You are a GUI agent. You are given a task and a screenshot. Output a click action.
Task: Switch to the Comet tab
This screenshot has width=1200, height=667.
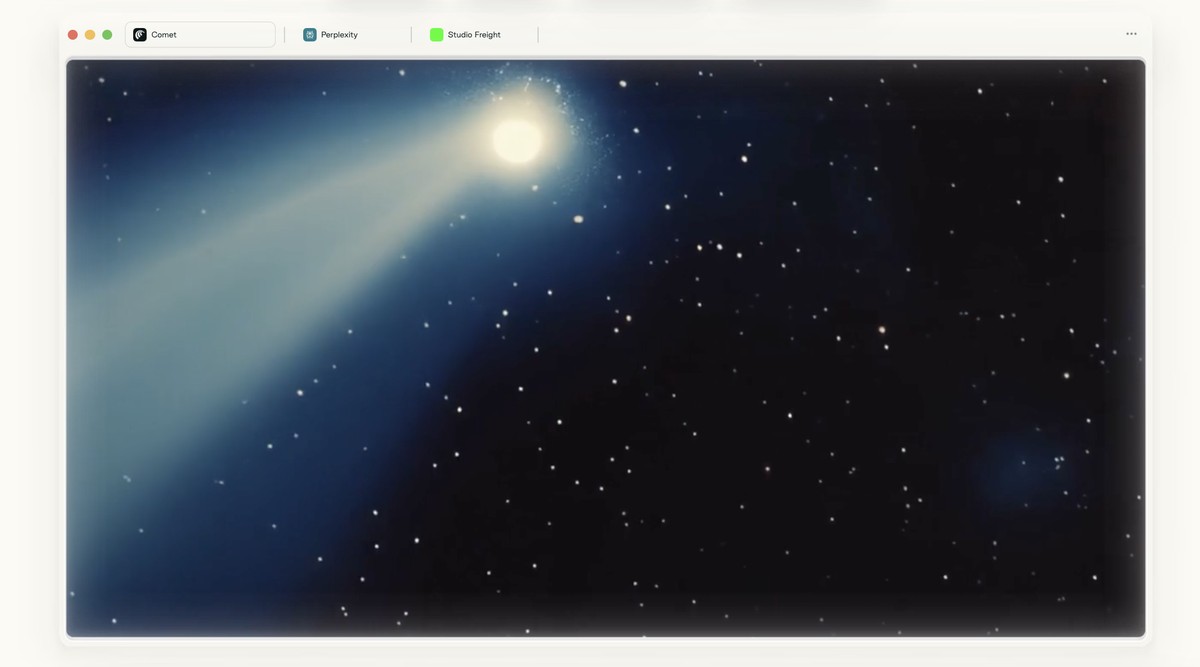[x=200, y=35]
